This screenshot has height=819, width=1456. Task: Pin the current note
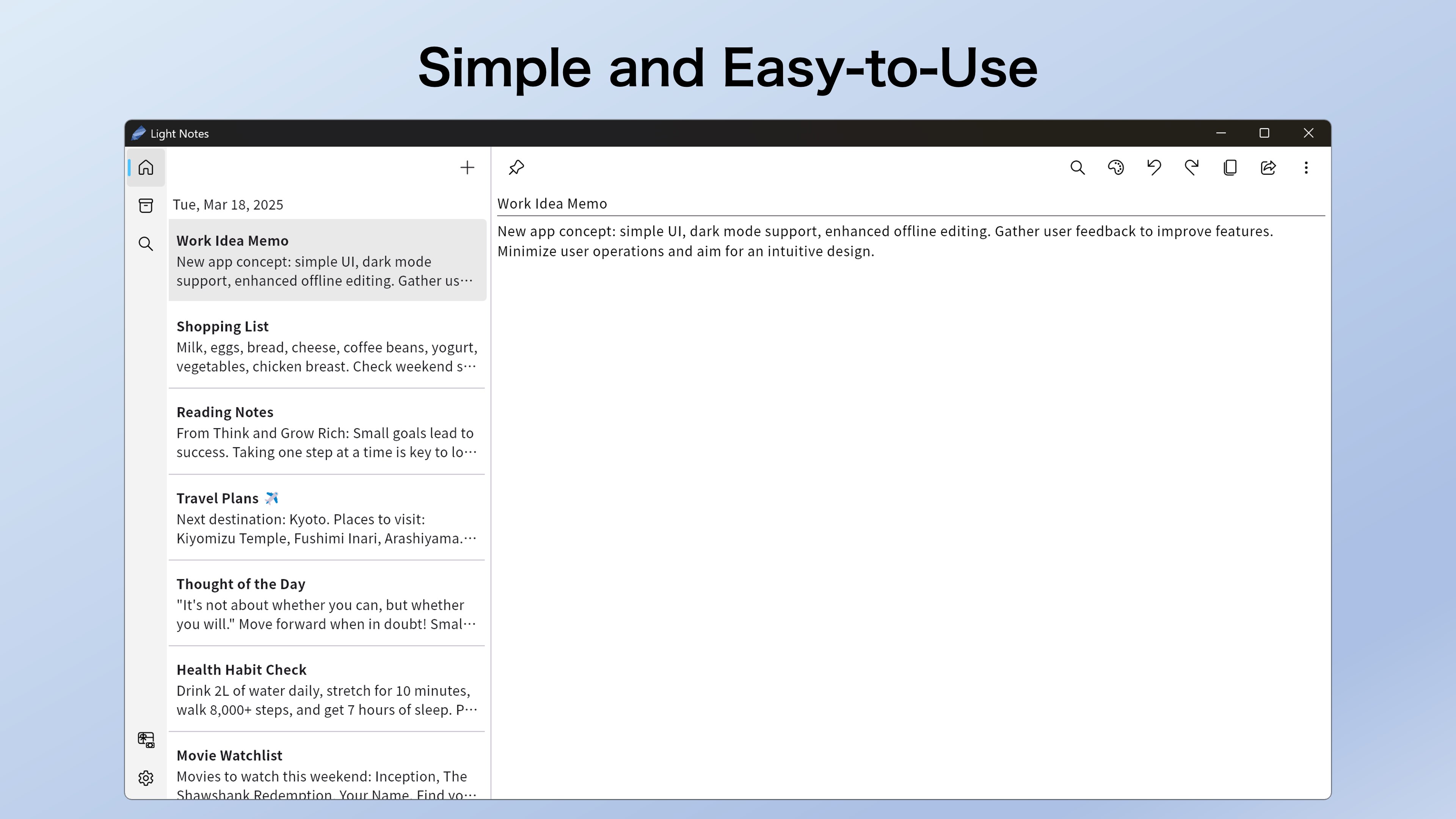coord(516,167)
